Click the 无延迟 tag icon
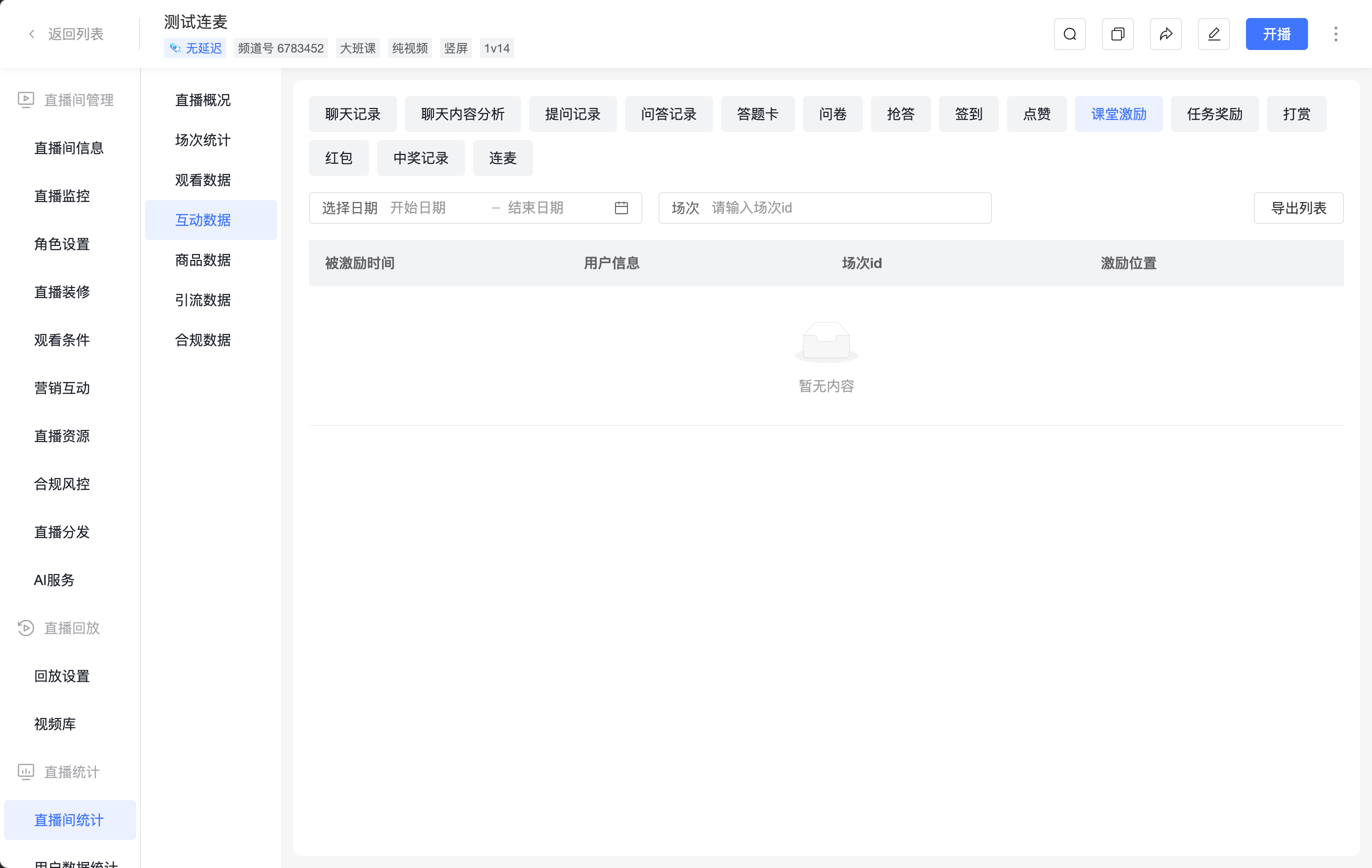Image resolution: width=1372 pixels, height=868 pixels. point(175,48)
